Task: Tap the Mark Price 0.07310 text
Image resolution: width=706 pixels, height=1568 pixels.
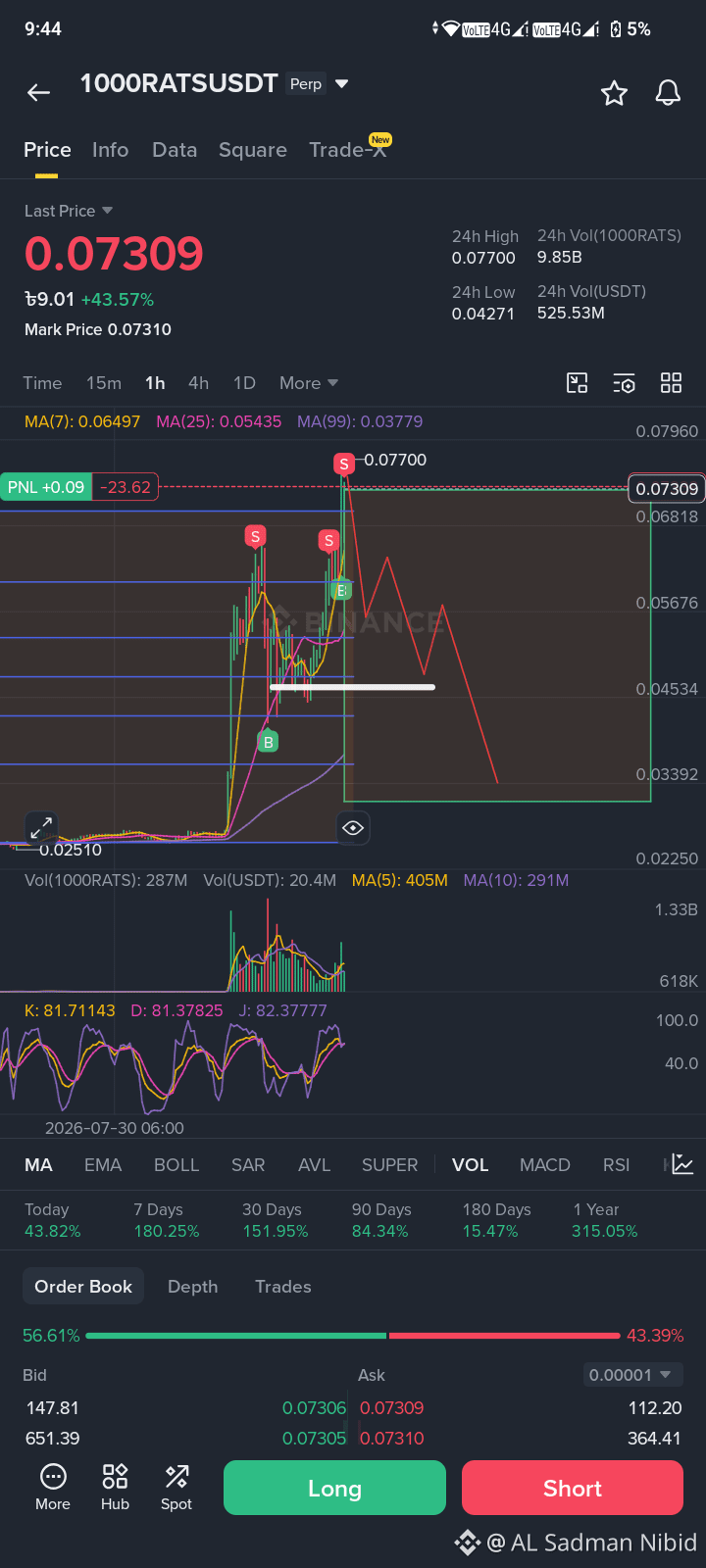Action: (x=98, y=329)
